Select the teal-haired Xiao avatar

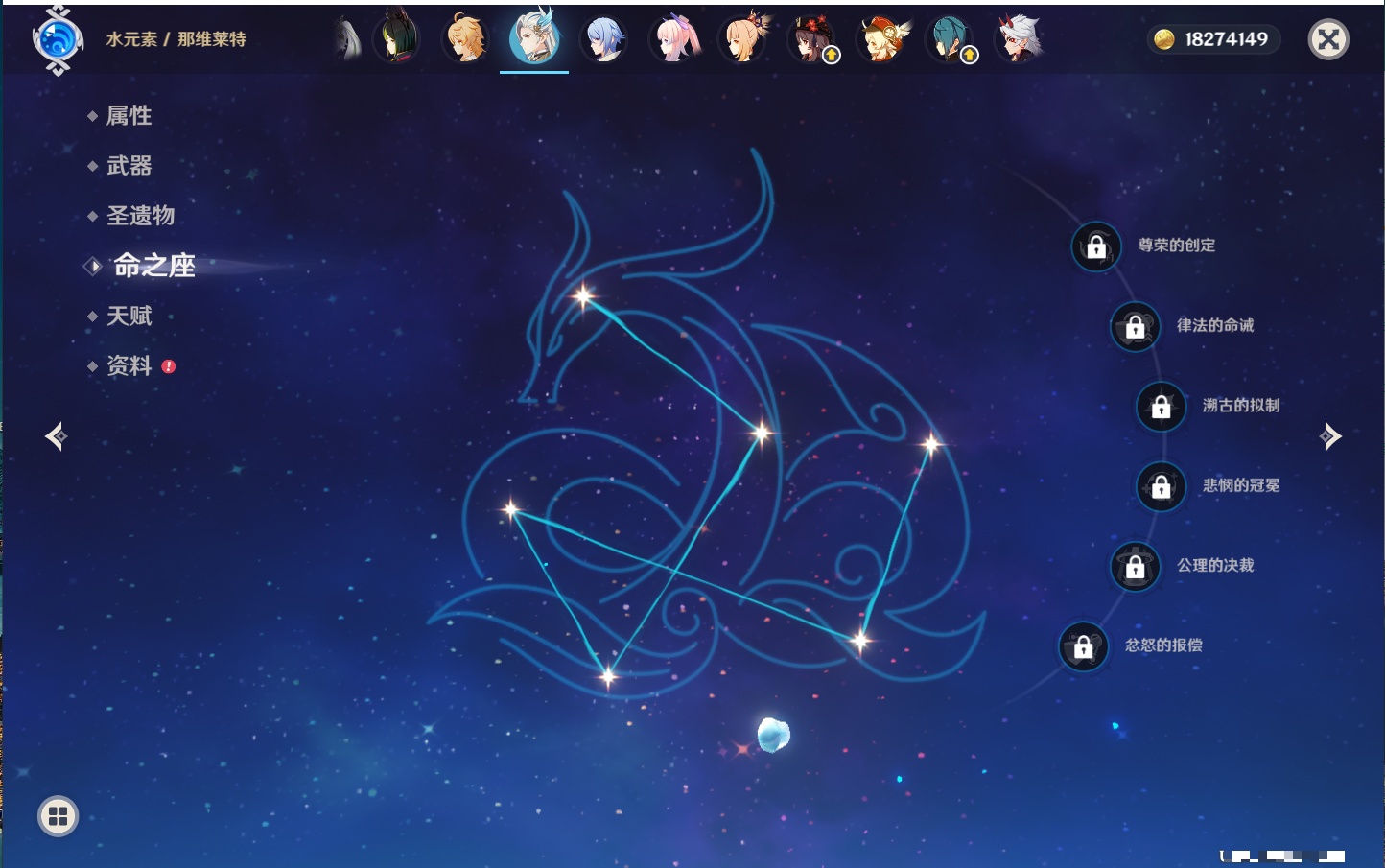950,39
